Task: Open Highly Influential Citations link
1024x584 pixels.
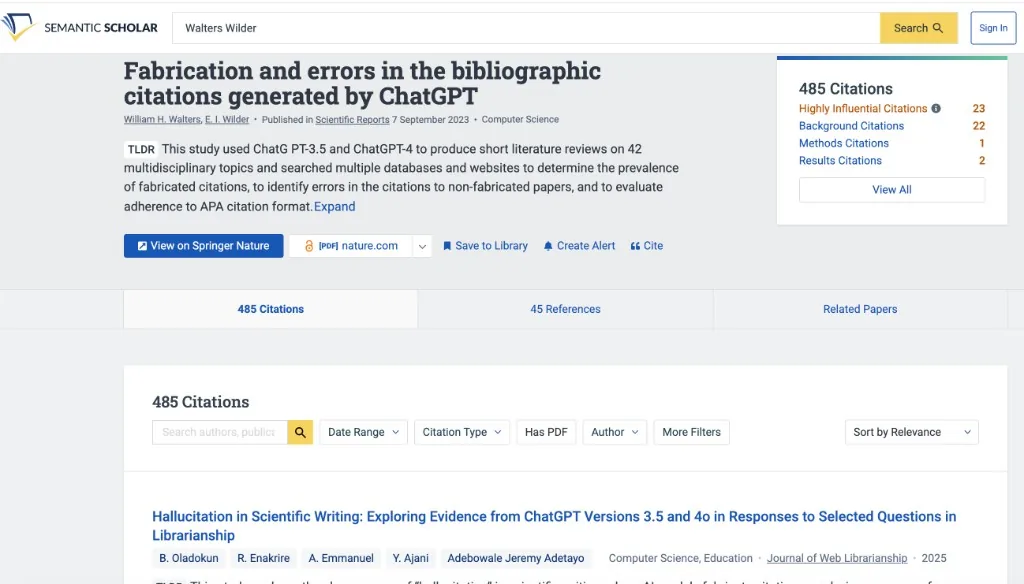Action: pos(863,108)
